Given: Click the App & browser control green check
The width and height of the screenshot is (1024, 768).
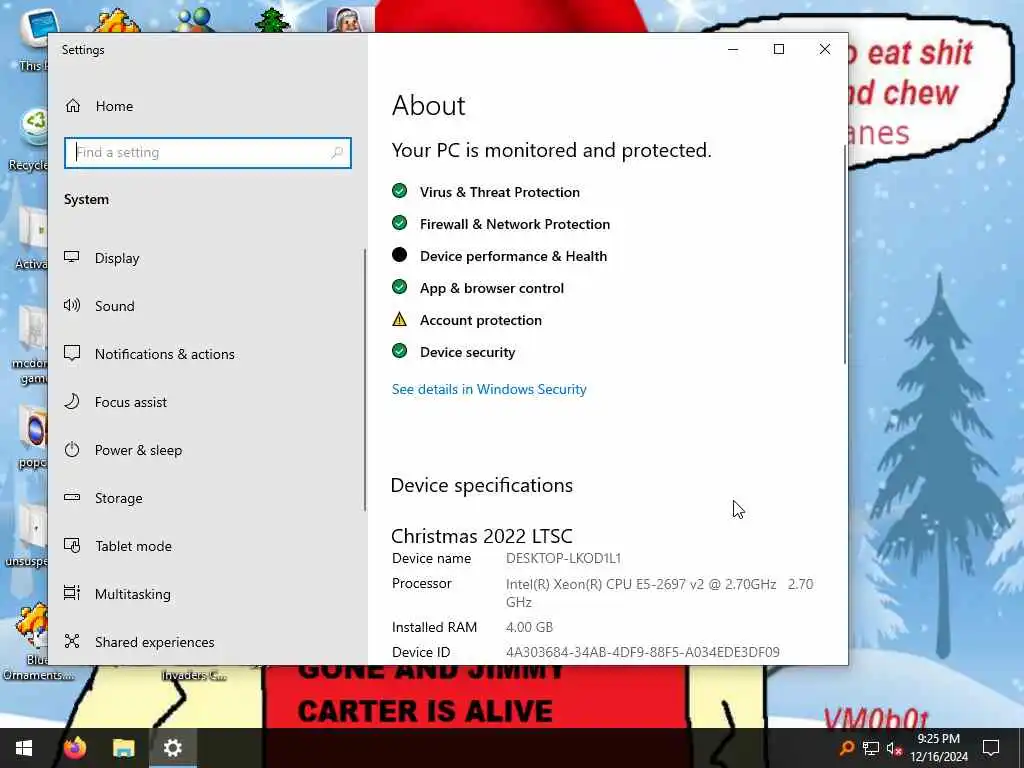Looking at the screenshot, I should [399, 287].
